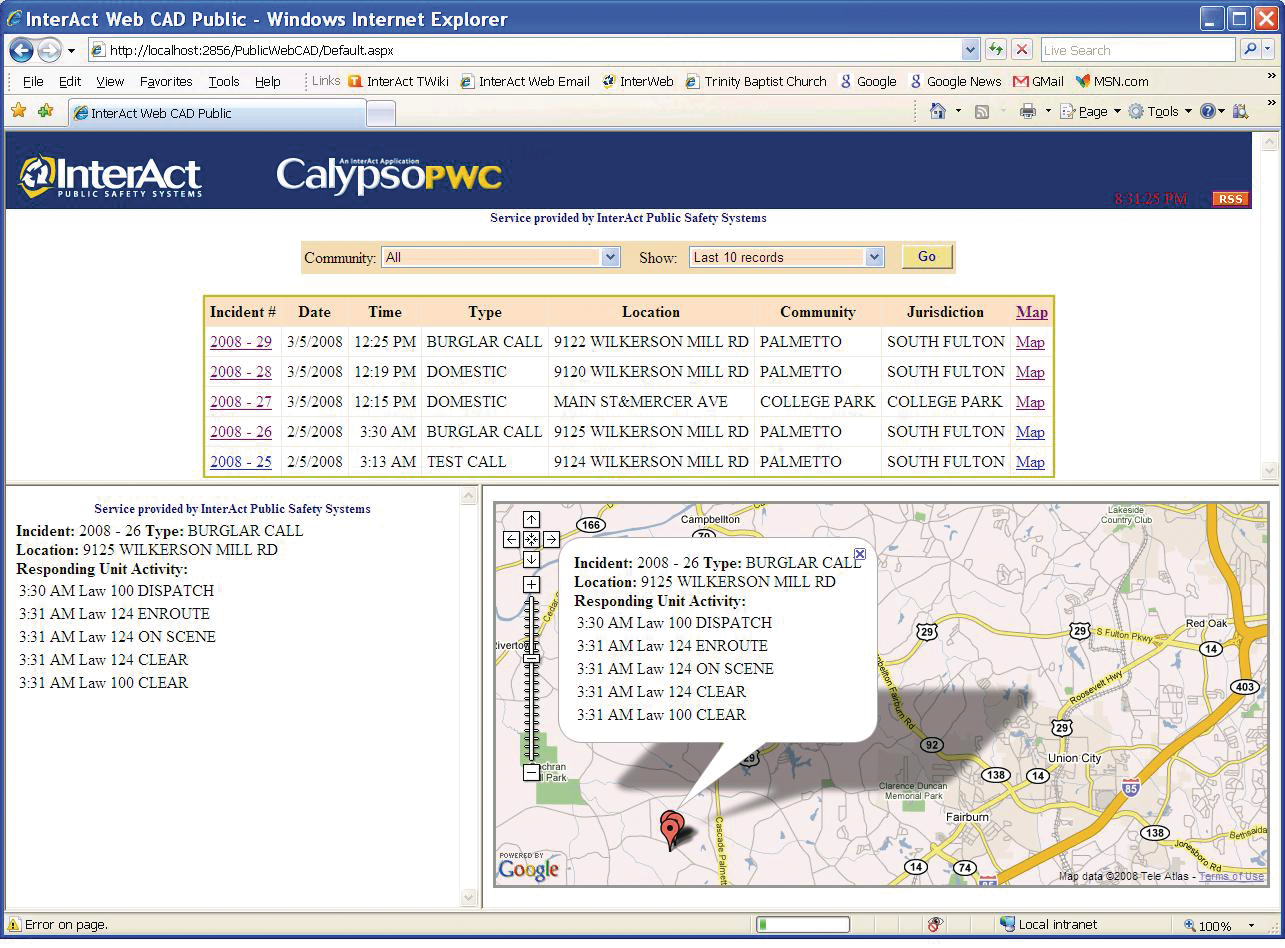Close the incident info balloon on the map

[x=860, y=553]
